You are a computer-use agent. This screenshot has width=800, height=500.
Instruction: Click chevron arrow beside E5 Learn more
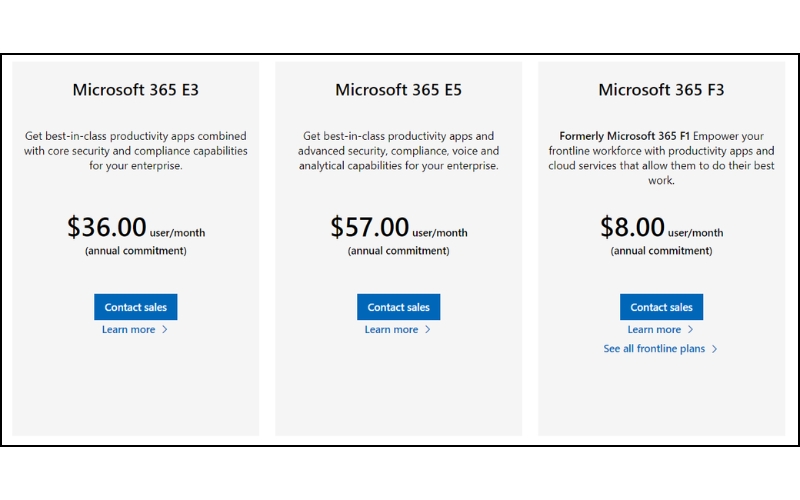pyautogui.click(x=428, y=330)
